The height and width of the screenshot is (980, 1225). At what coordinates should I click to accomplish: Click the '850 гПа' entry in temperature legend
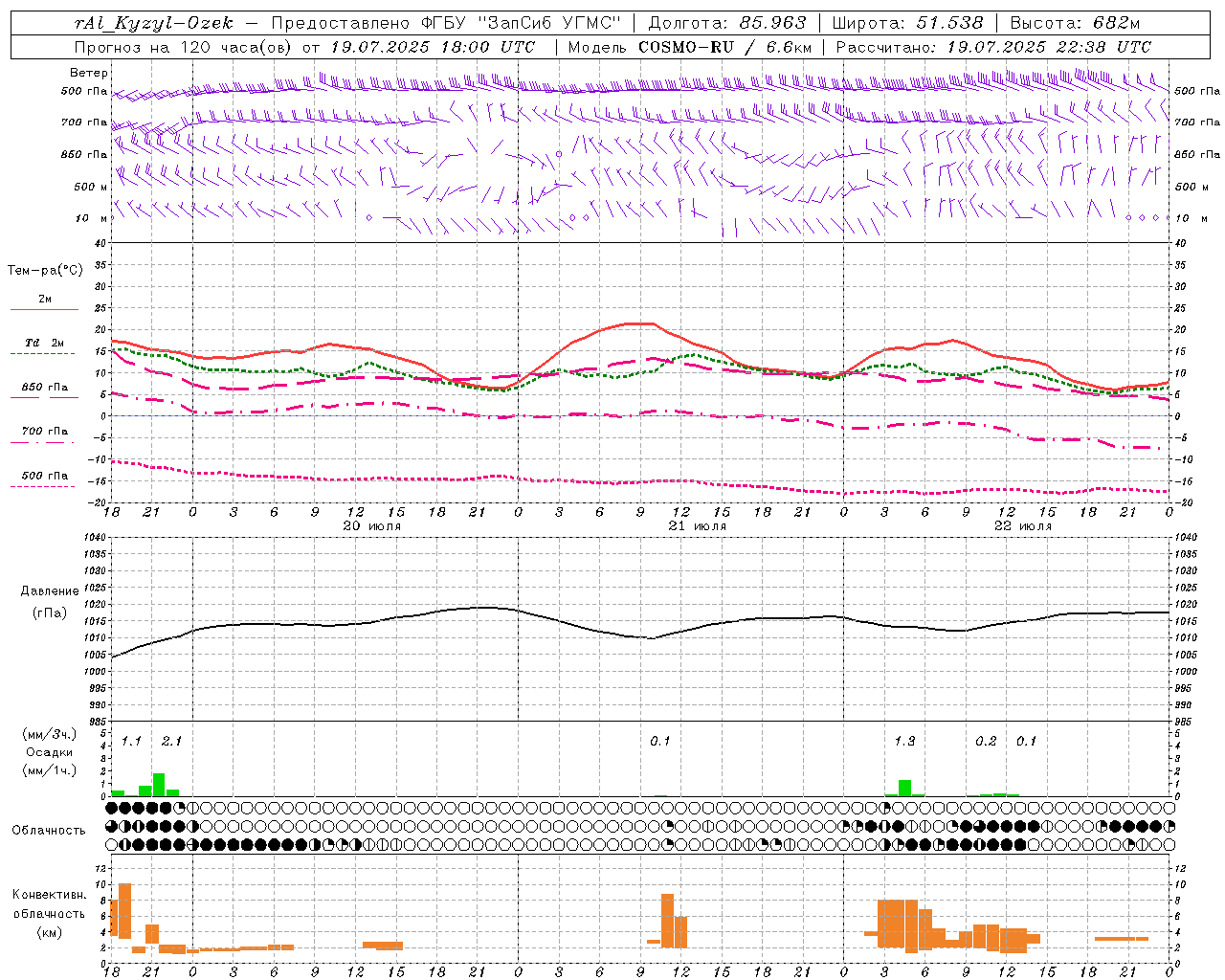(x=45, y=388)
